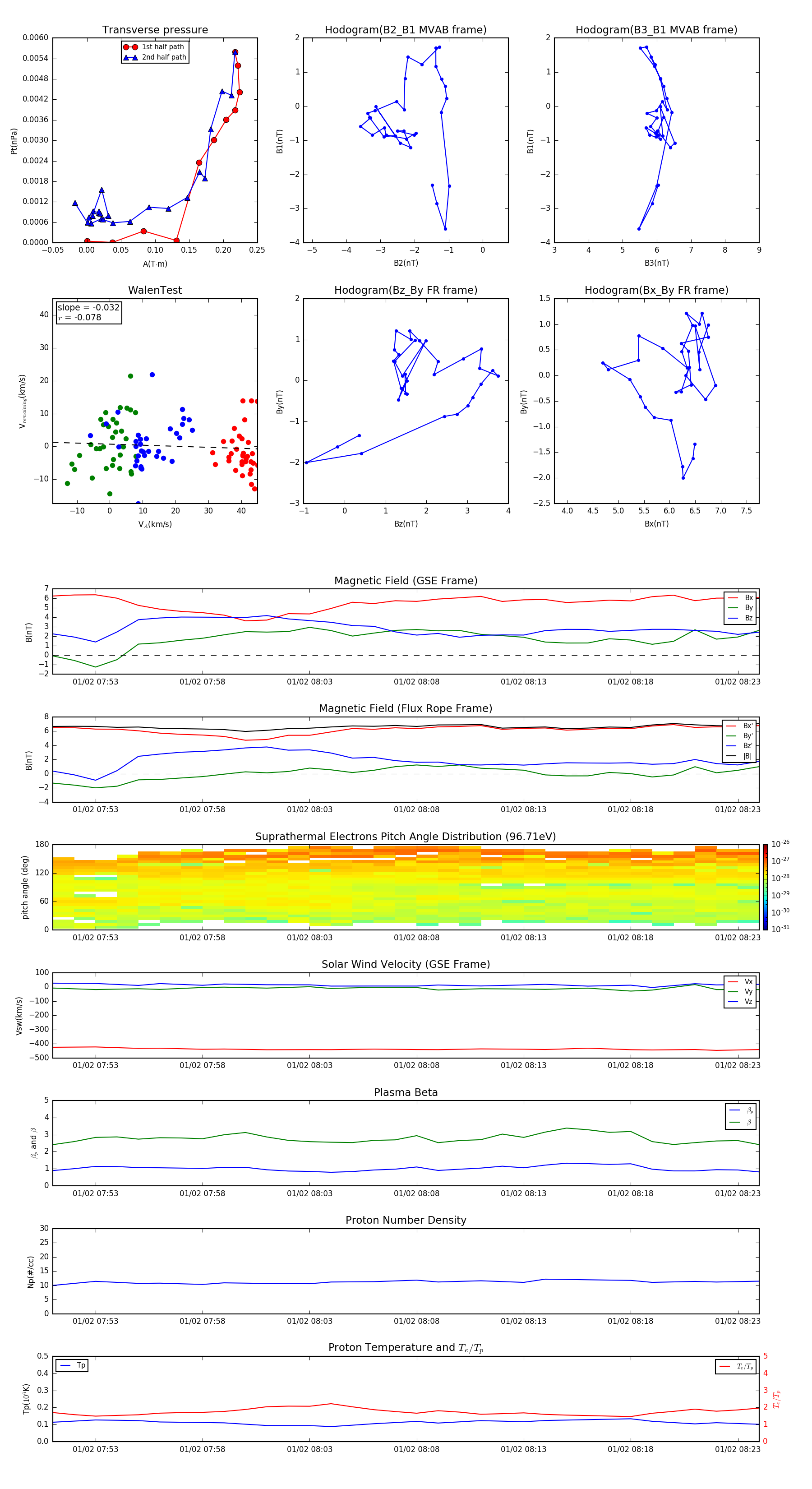
Task: Click 'Vz' in the velocity legend
Action: [748, 1002]
